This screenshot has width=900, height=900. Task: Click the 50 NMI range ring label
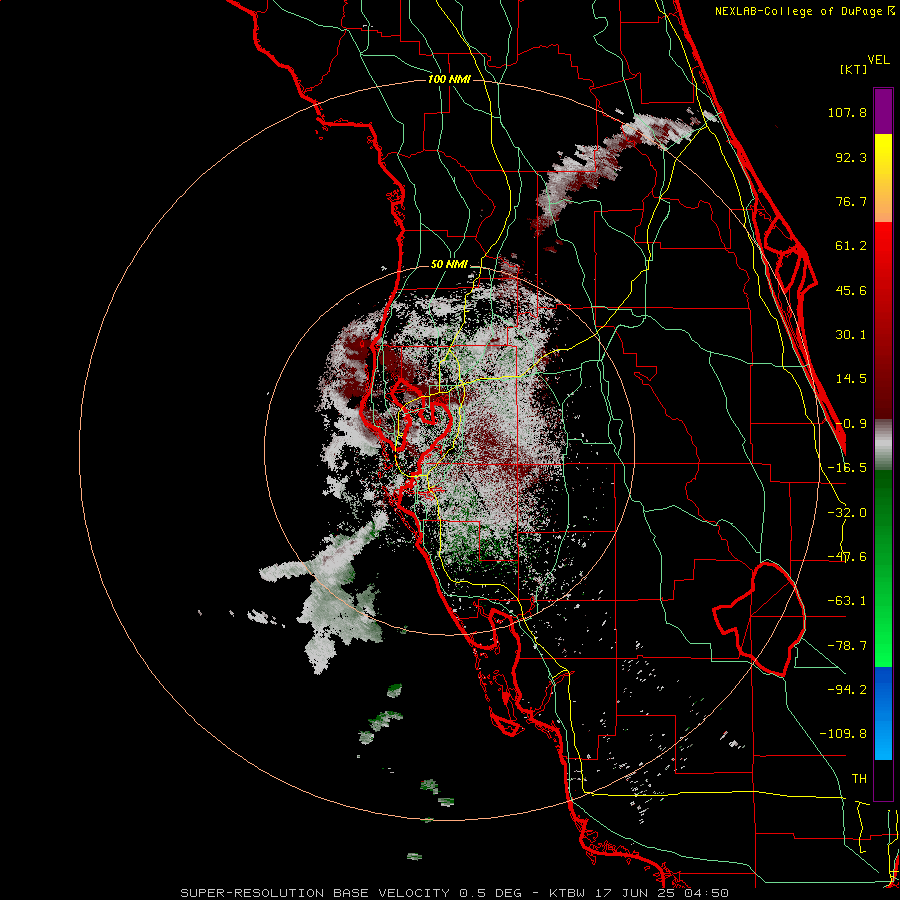(449, 265)
